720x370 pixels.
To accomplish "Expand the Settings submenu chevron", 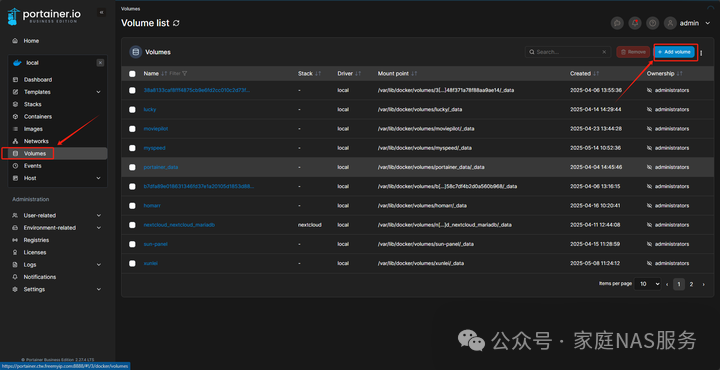I will tap(98, 290).
